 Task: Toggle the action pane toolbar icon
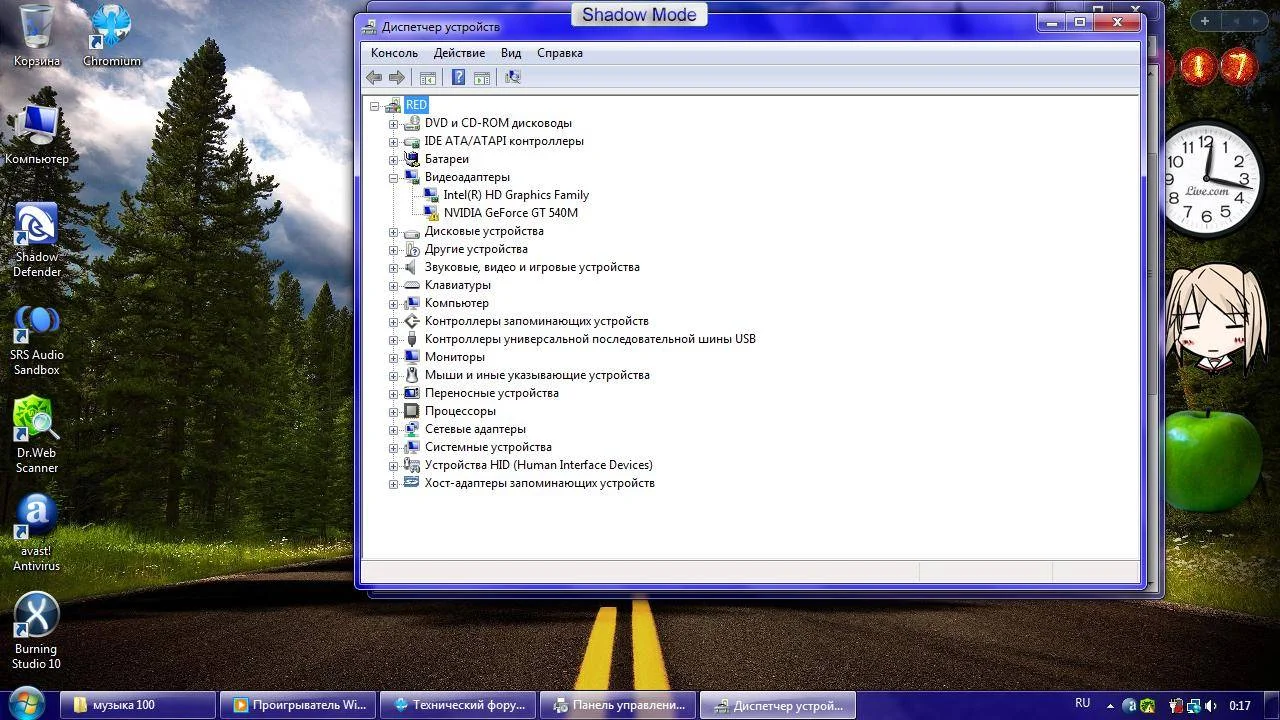[x=482, y=77]
